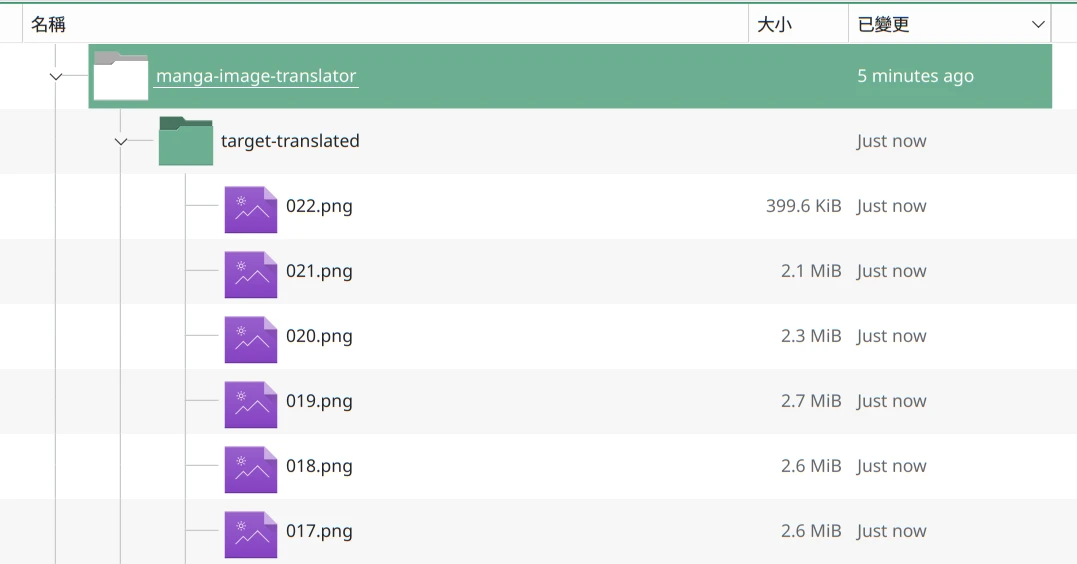
Task: Select the 020.png image file icon
Action: [250, 339]
